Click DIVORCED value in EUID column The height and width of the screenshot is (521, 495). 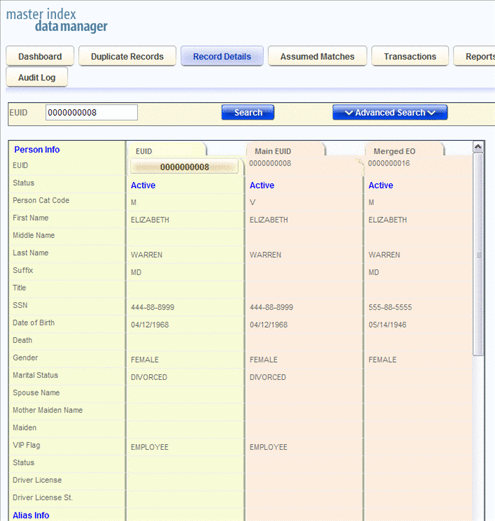point(149,377)
